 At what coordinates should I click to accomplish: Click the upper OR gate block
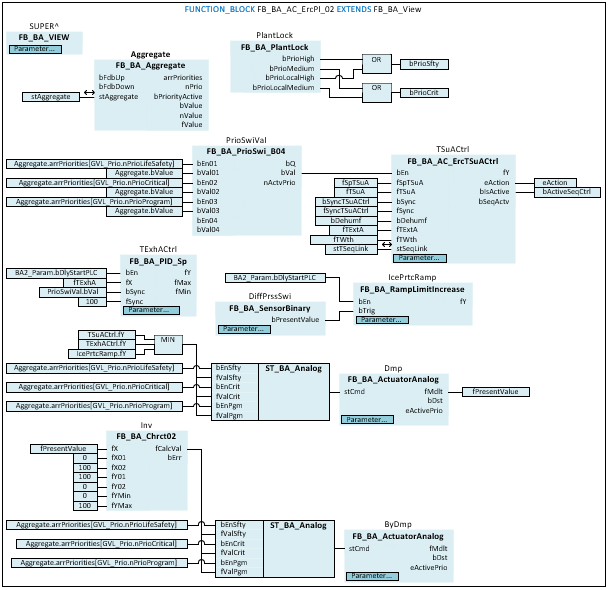click(377, 64)
